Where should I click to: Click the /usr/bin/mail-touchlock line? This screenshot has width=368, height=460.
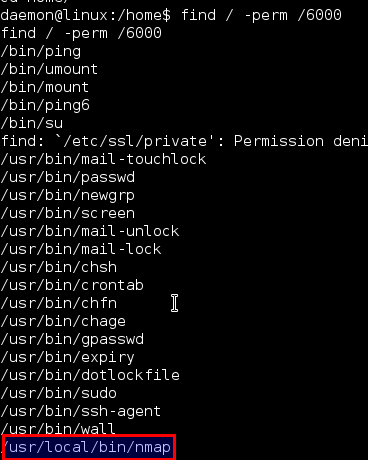[103, 159]
